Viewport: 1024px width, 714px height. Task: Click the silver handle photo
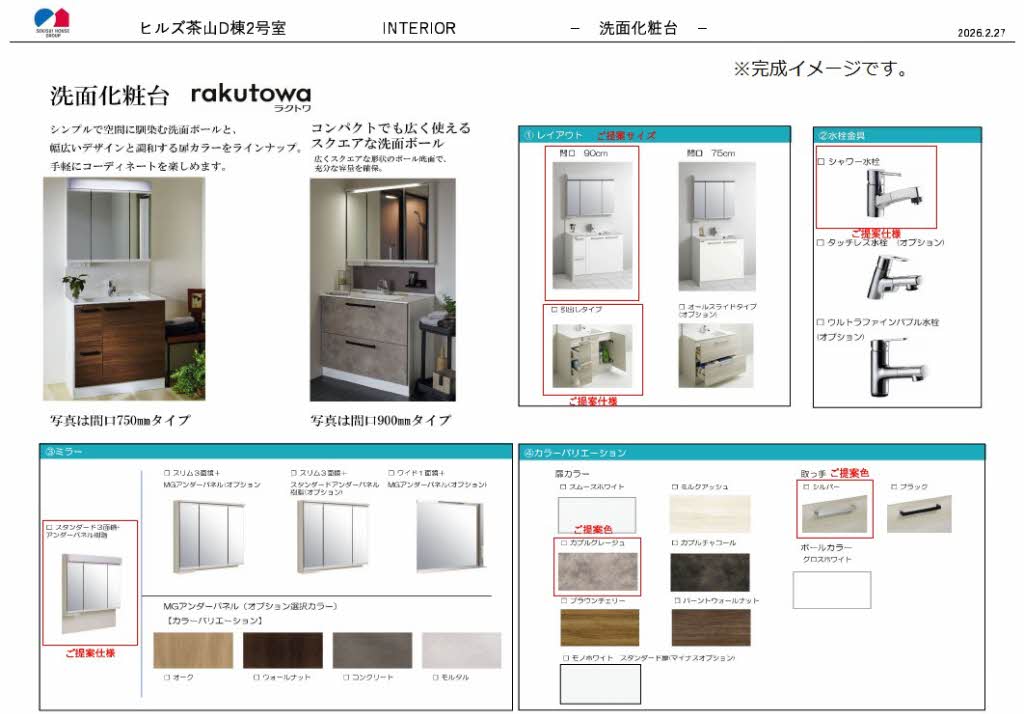tap(835, 515)
